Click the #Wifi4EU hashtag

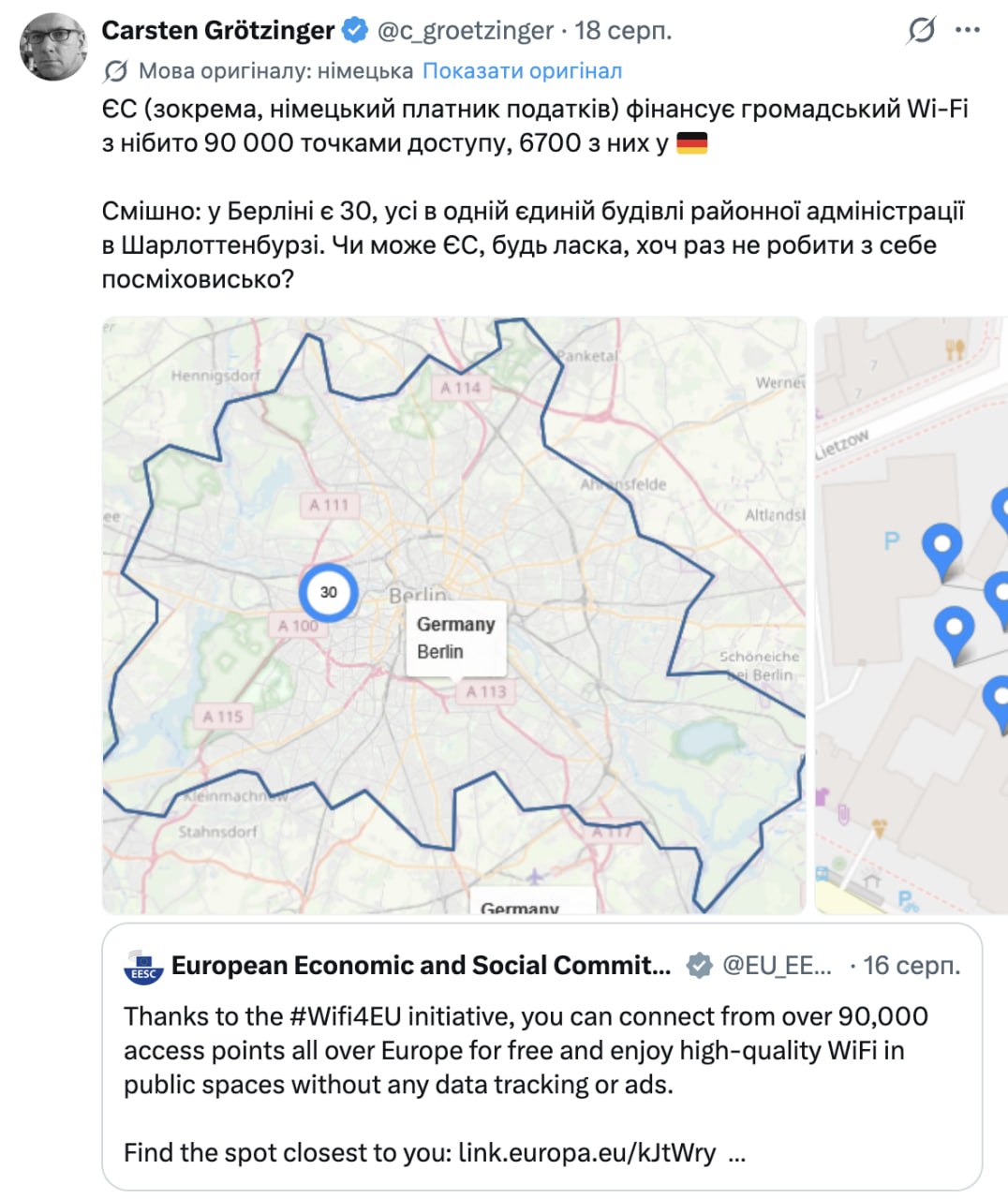(x=346, y=1016)
